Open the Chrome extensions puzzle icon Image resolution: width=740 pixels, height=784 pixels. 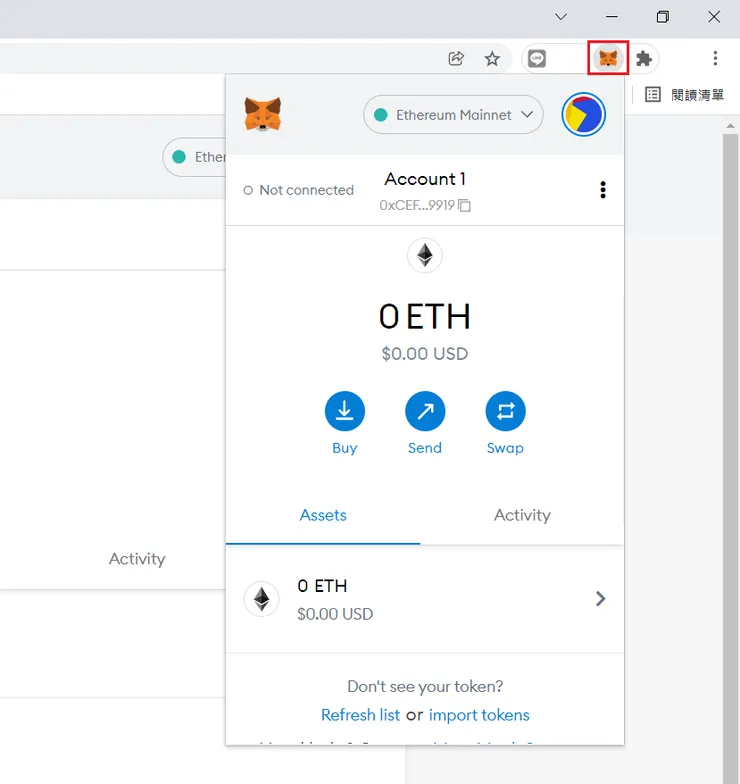pos(644,59)
